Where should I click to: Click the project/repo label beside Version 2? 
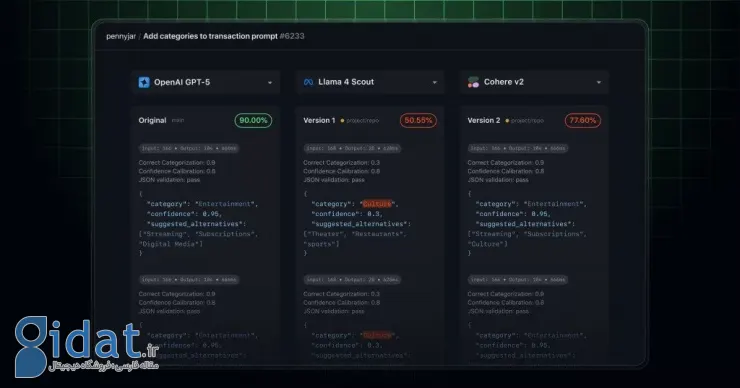(x=527, y=121)
